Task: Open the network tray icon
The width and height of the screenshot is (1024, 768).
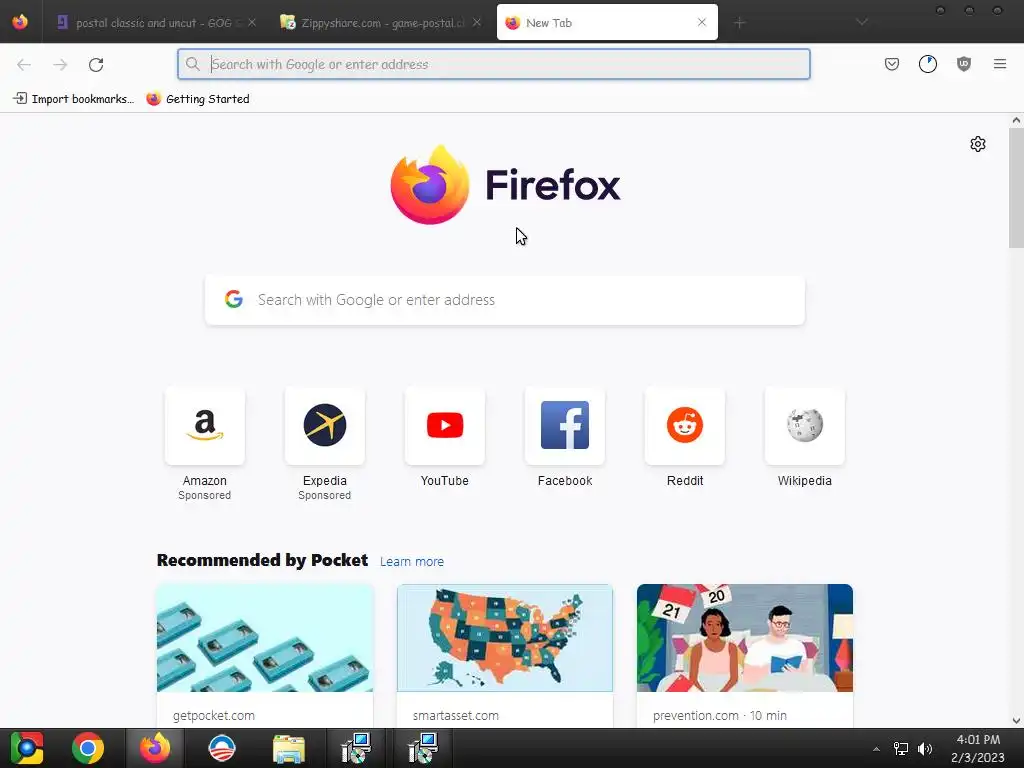Action: click(901, 749)
